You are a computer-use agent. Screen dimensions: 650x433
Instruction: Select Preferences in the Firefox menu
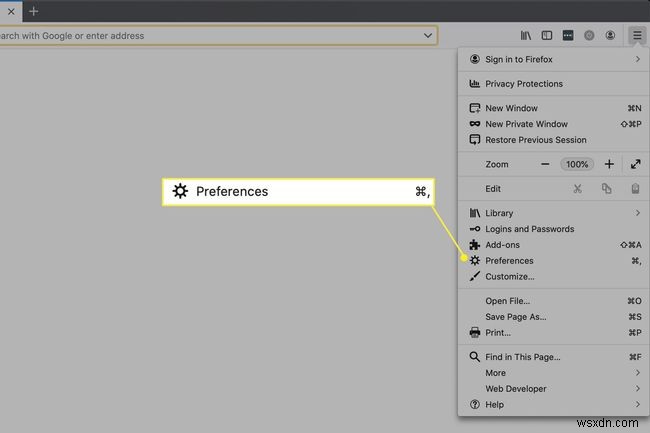[x=554, y=261]
